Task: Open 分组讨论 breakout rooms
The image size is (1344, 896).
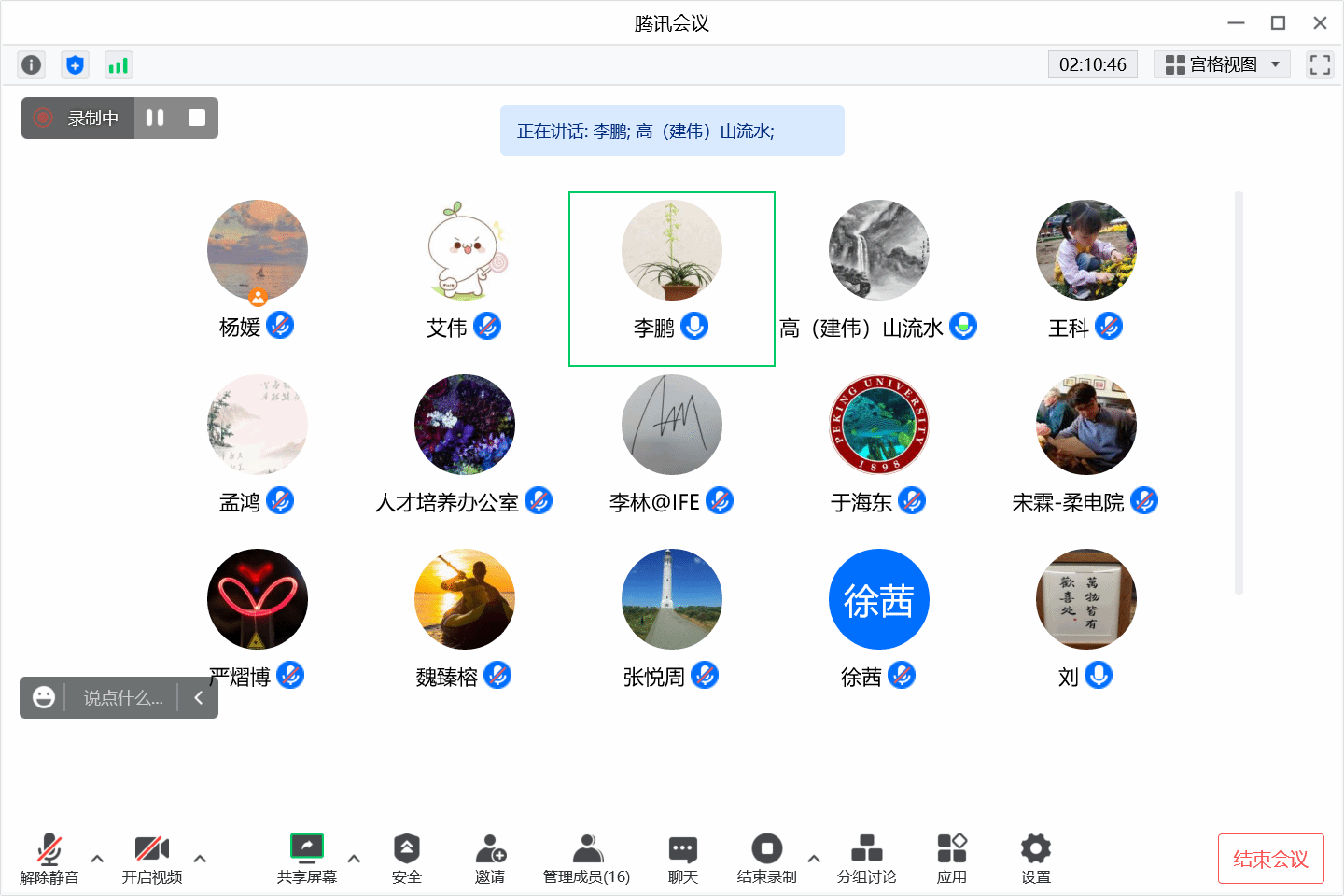Action: coord(866,858)
